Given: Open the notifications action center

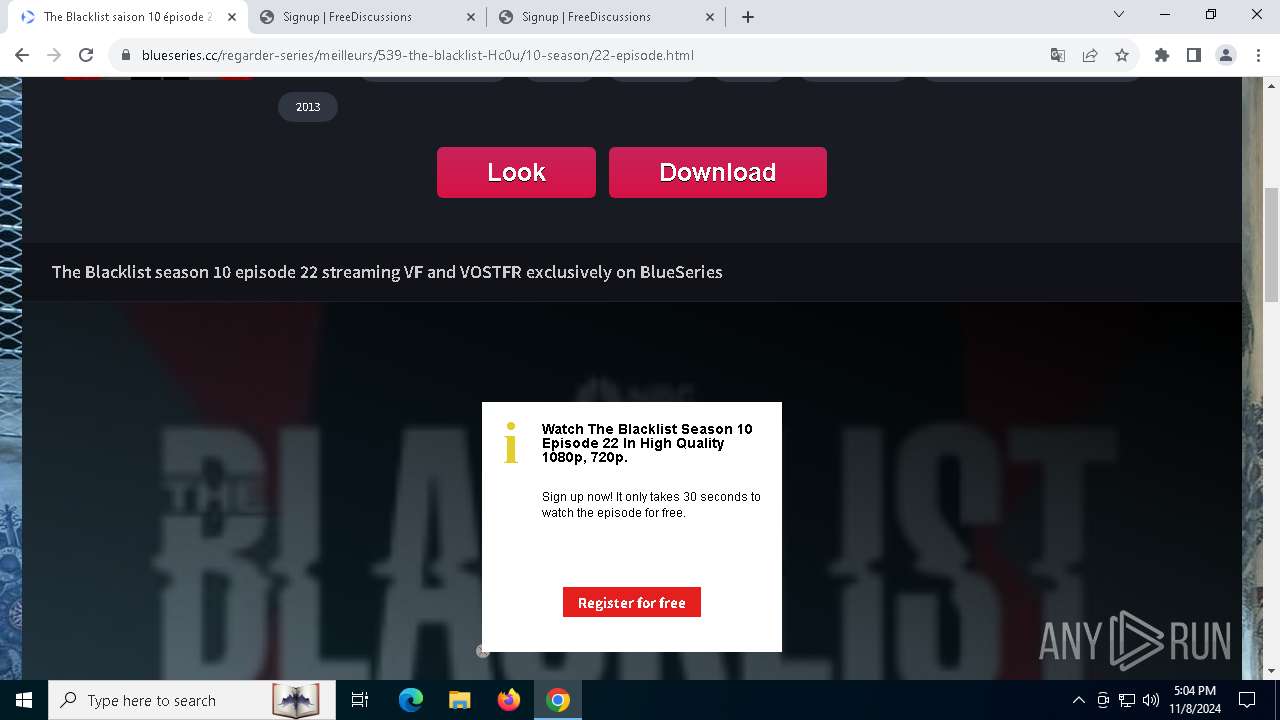Looking at the screenshot, I should (x=1247, y=700).
